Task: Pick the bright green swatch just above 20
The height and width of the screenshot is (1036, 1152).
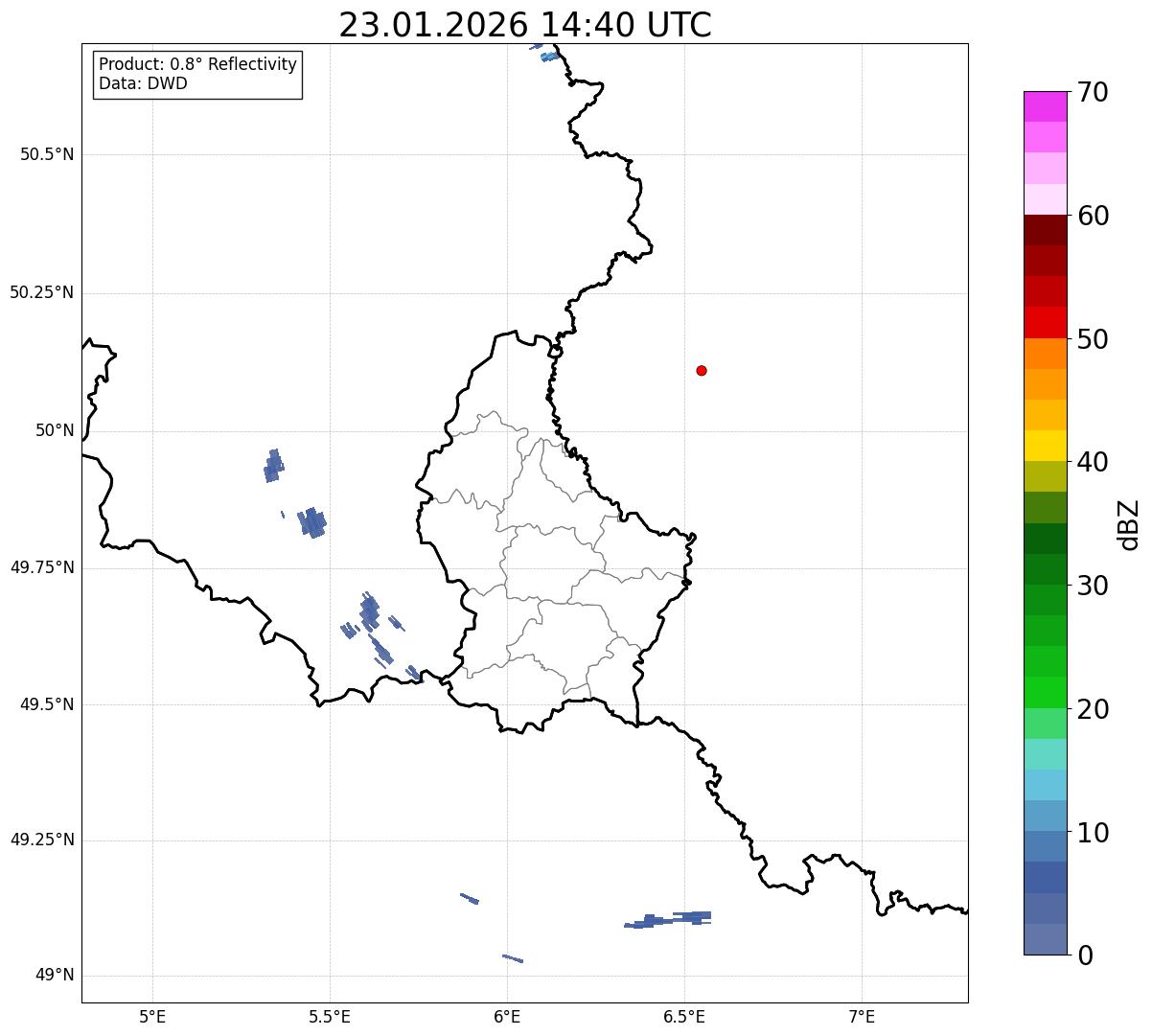Action: pos(1045,692)
